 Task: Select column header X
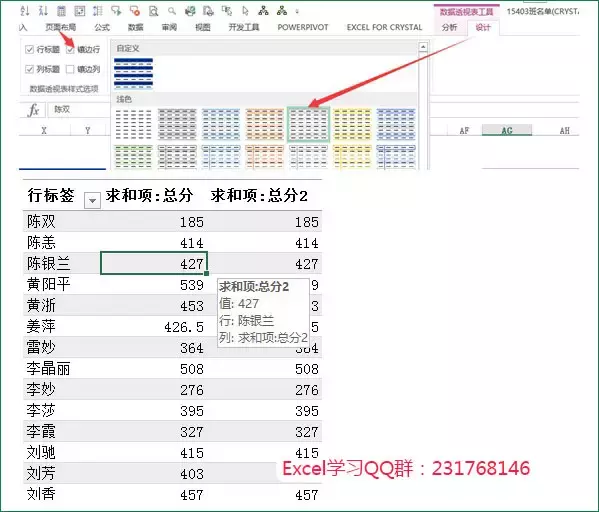[x=44, y=131]
